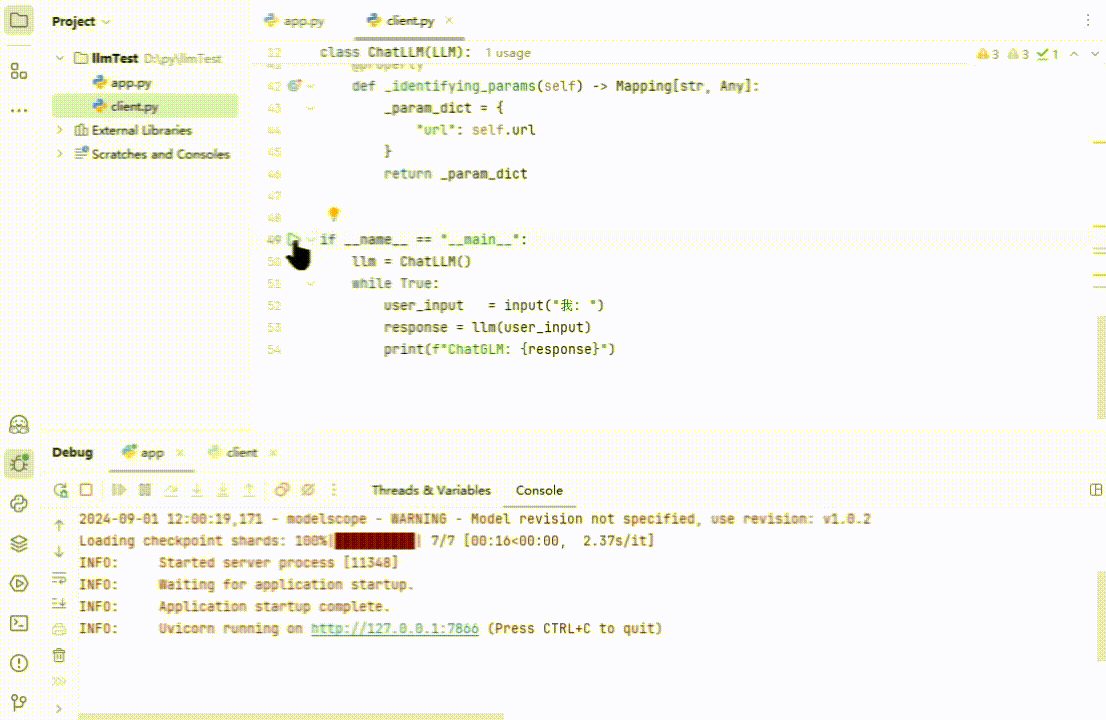
Task: Close the client debug session tab
Action: pos(273,453)
